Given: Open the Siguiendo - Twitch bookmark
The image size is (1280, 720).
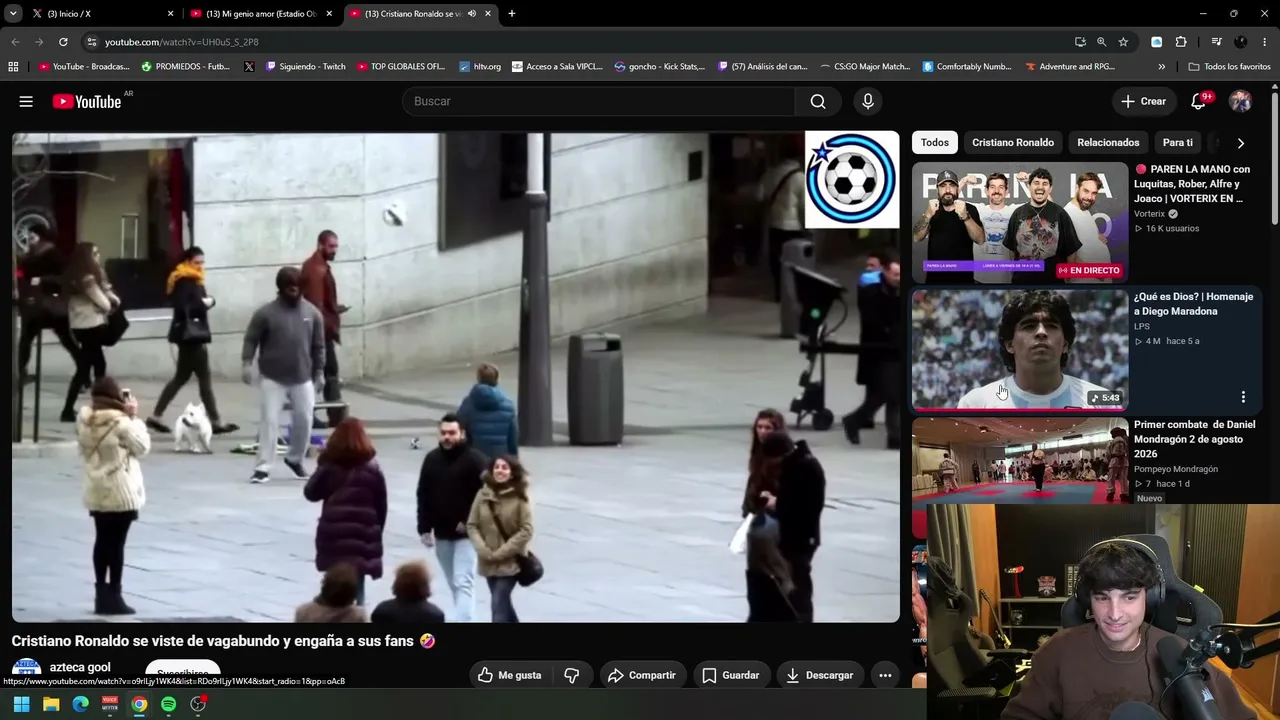Looking at the screenshot, I should point(305,67).
